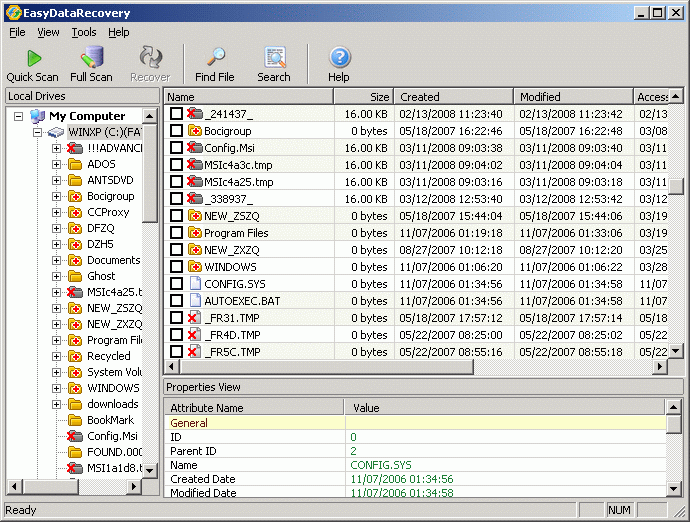Check the box next to Bocigroup

point(176,131)
